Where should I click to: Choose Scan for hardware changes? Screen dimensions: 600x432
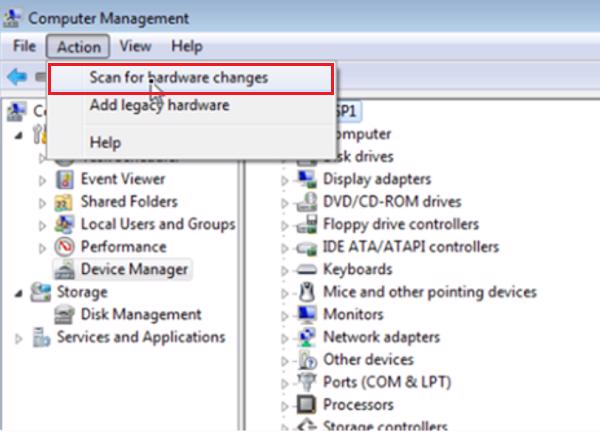(x=178, y=77)
